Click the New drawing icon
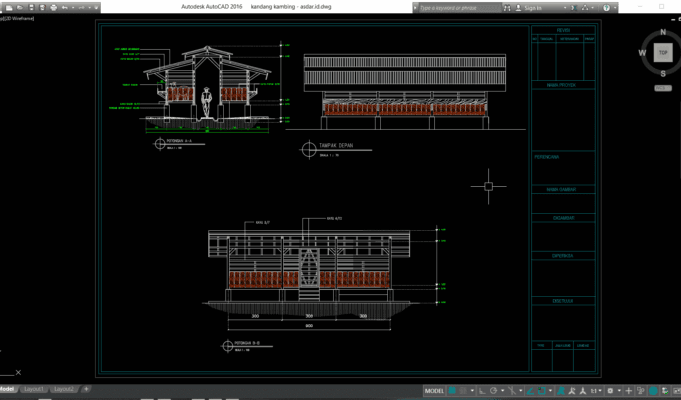Image resolution: width=681 pixels, height=400 pixels. [x=9, y=8]
